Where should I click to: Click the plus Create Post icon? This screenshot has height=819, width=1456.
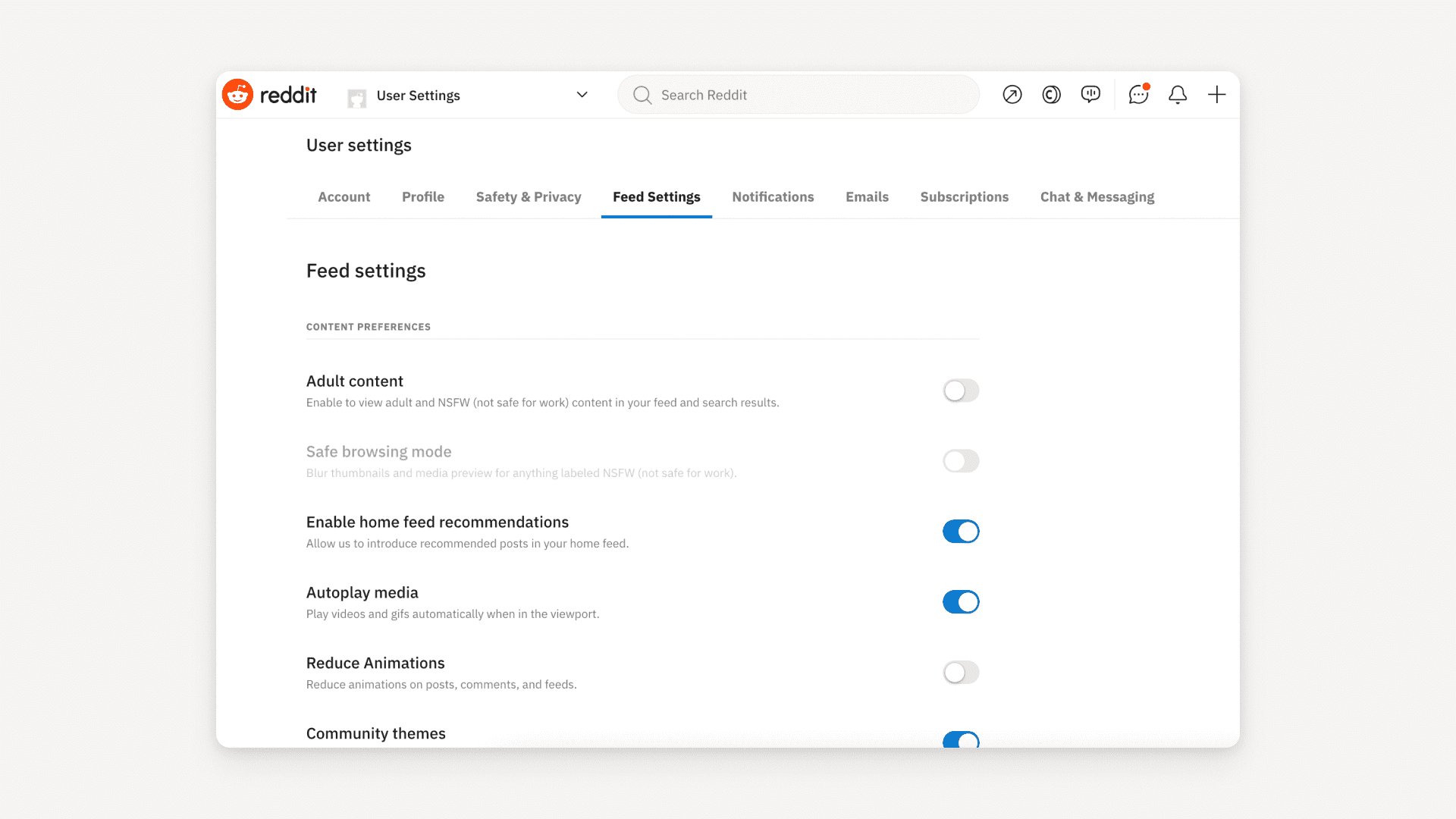(1217, 95)
